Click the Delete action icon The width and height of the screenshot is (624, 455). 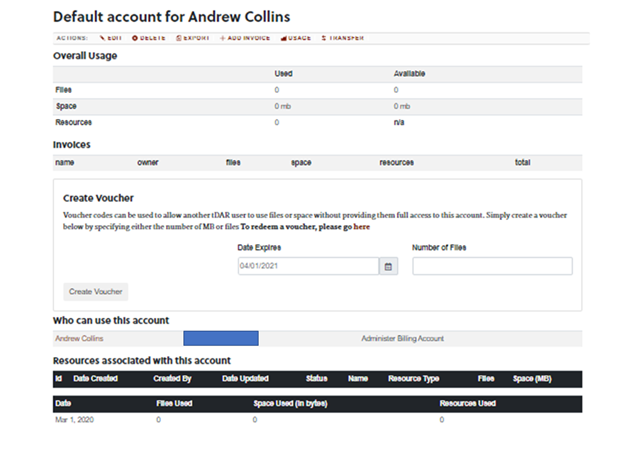point(149,38)
